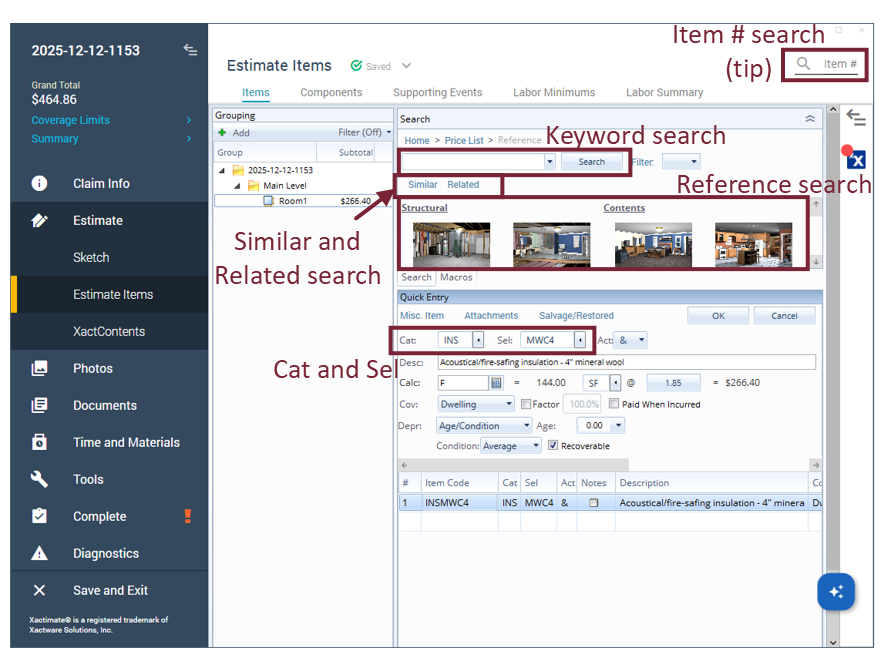The width and height of the screenshot is (896, 658).
Task: Switch to the Components tab
Action: [331, 93]
